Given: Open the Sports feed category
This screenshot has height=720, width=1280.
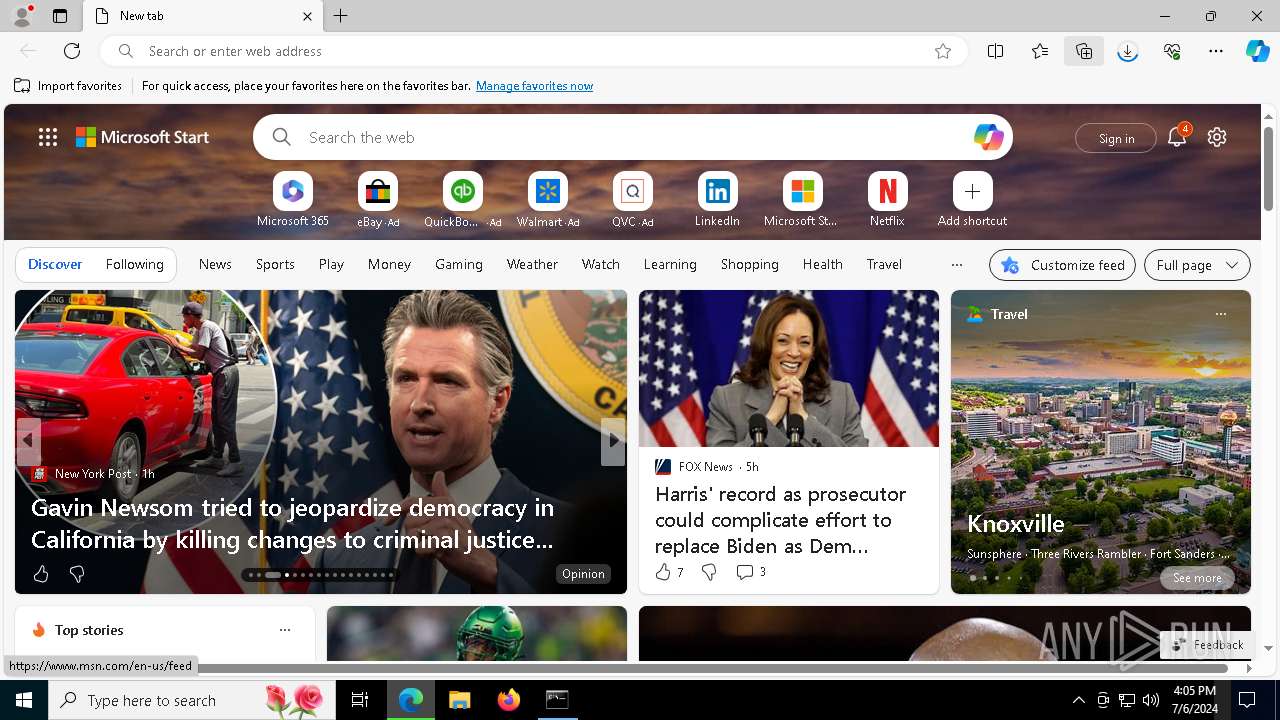Looking at the screenshot, I should point(275,264).
